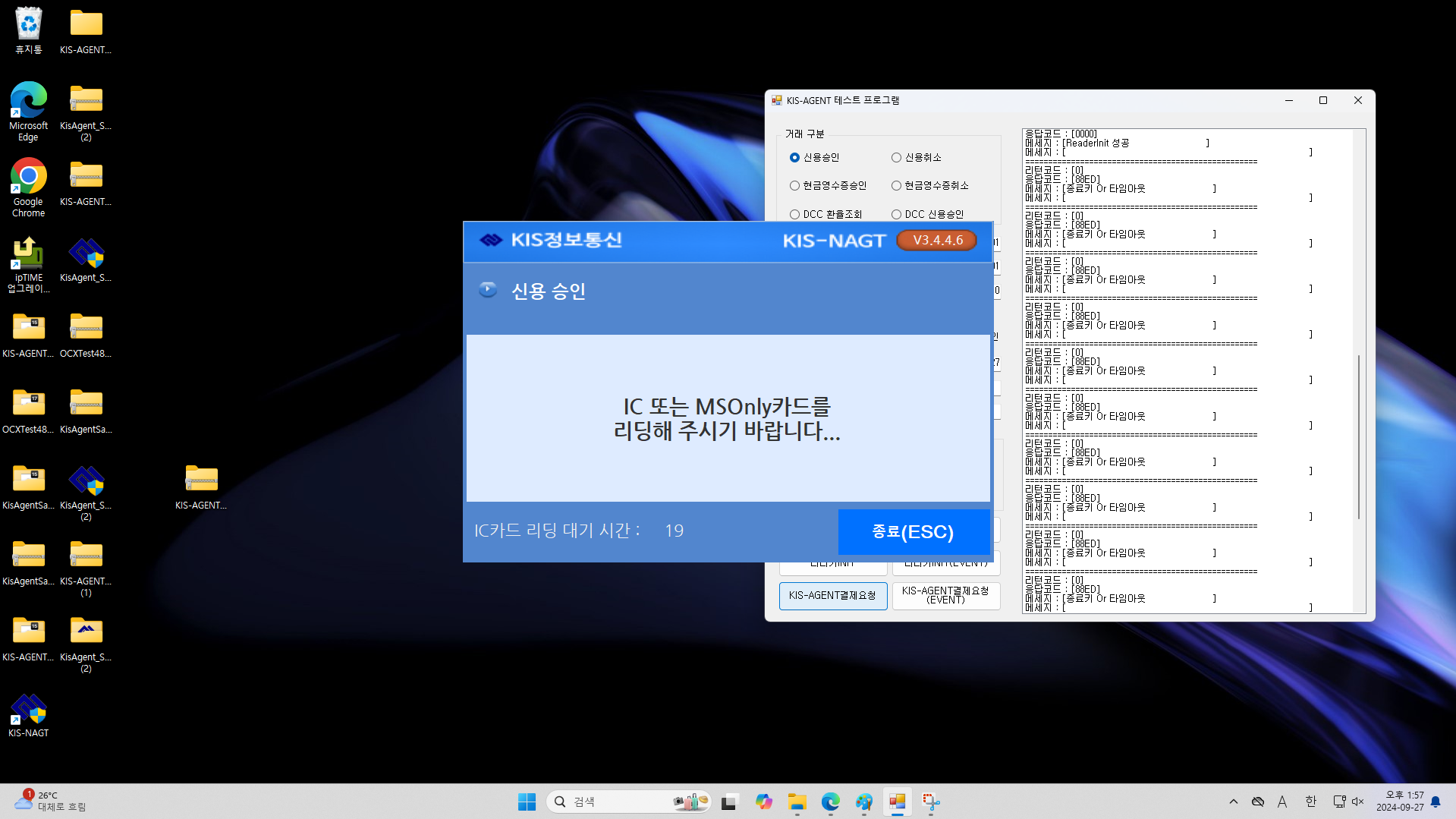The width and height of the screenshot is (1456, 819).
Task: Click the Windows Start button in taskbar
Action: pyautogui.click(x=527, y=802)
